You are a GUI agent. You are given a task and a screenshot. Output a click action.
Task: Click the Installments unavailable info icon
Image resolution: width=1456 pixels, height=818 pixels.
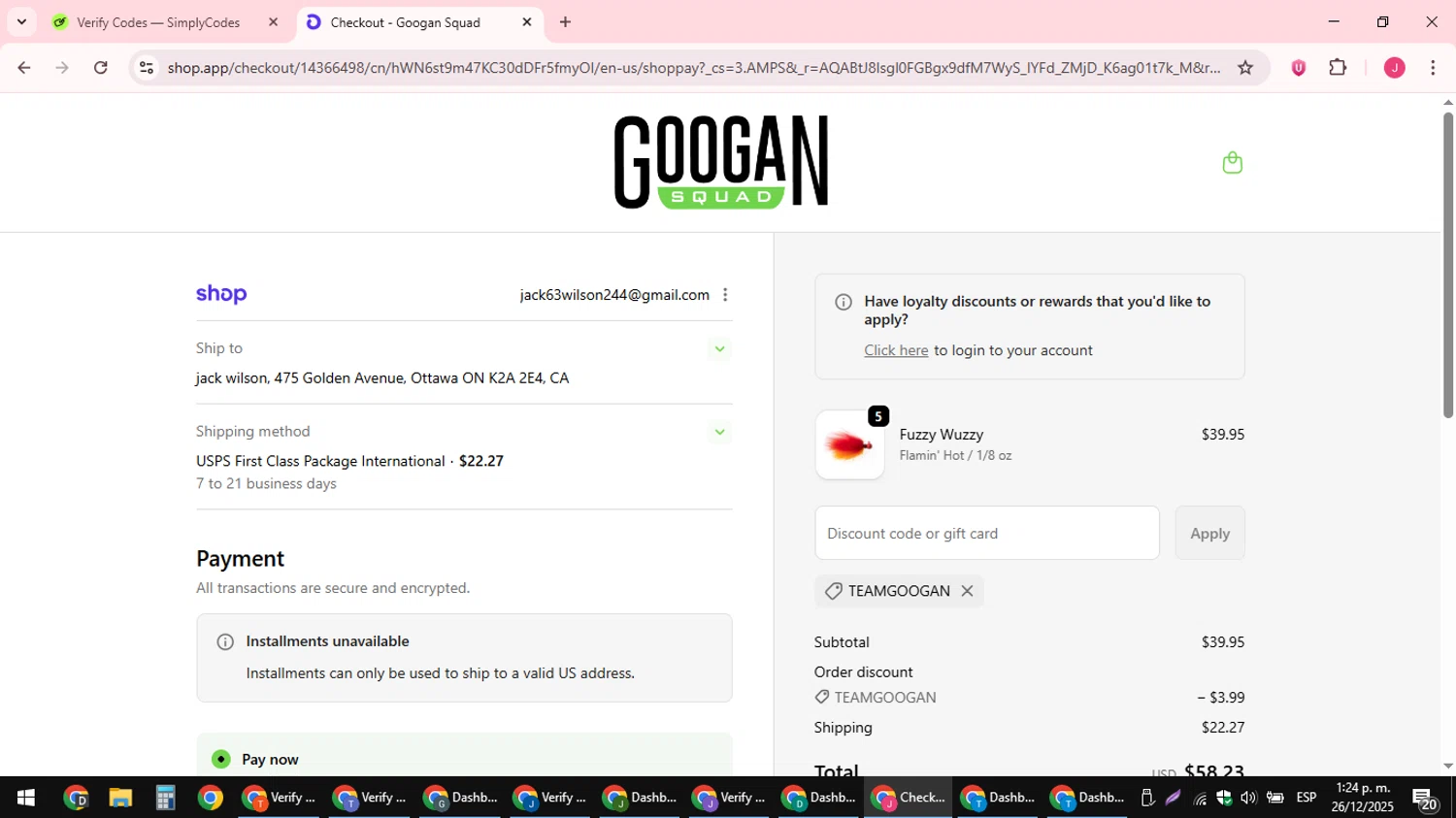coord(225,641)
